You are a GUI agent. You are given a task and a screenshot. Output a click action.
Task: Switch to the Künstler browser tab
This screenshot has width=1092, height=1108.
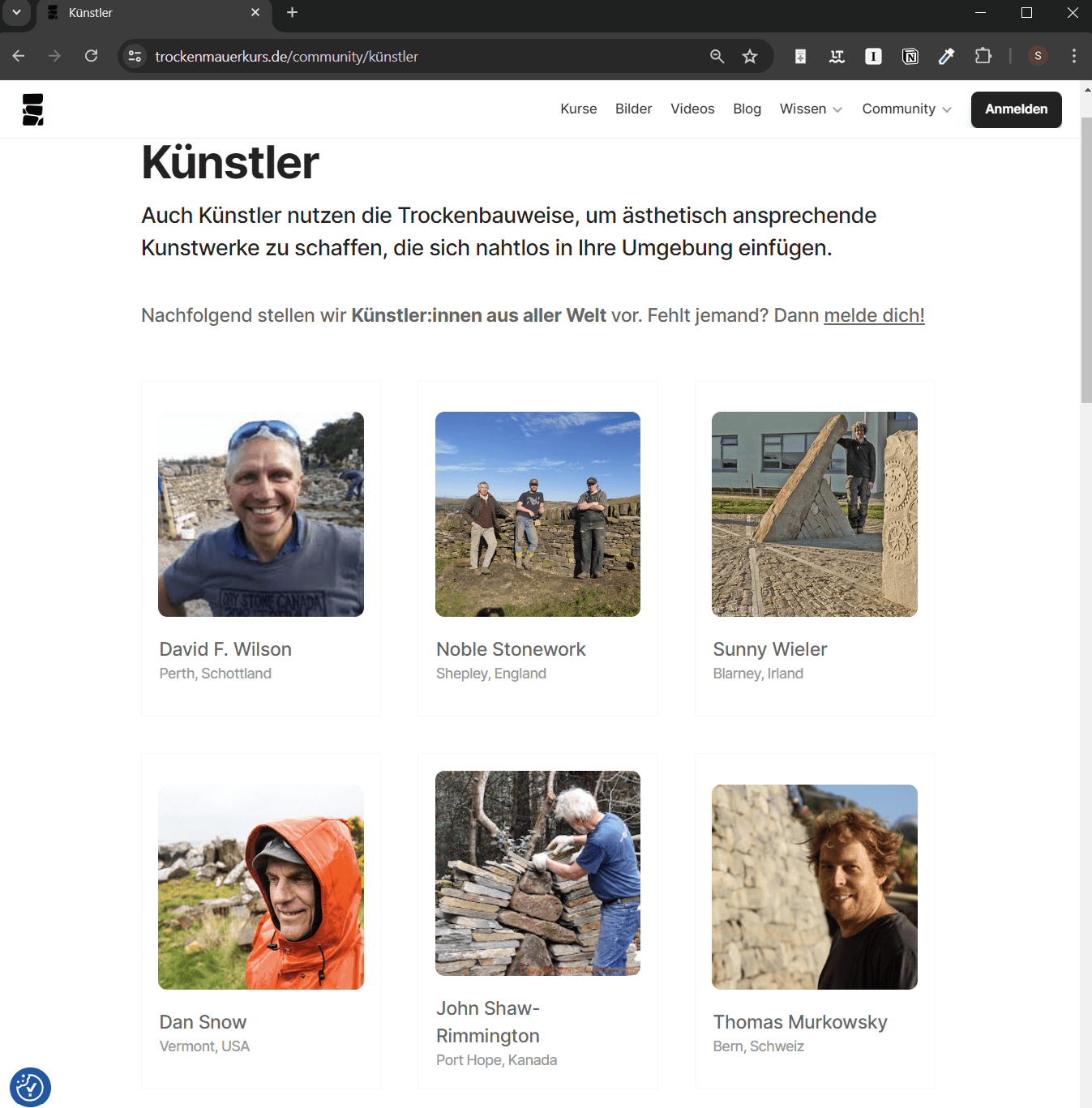pos(122,13)
